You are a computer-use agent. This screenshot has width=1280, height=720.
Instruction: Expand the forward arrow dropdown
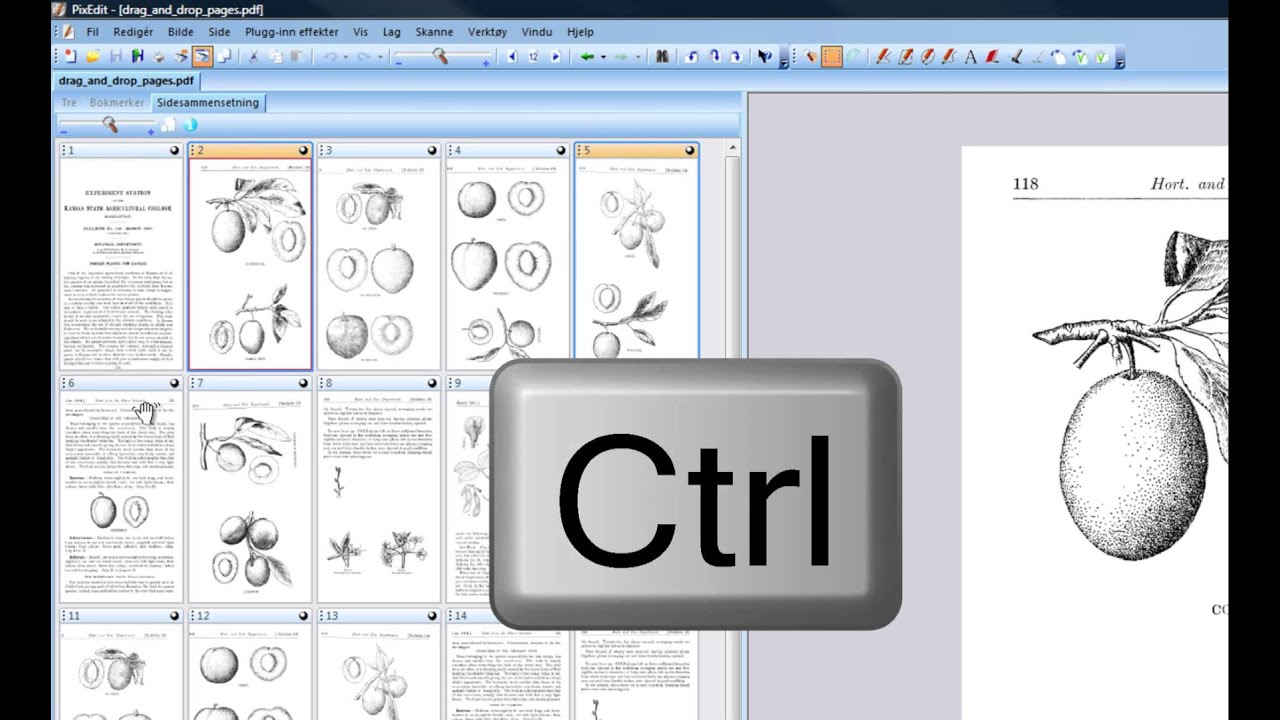coord(638,57)
